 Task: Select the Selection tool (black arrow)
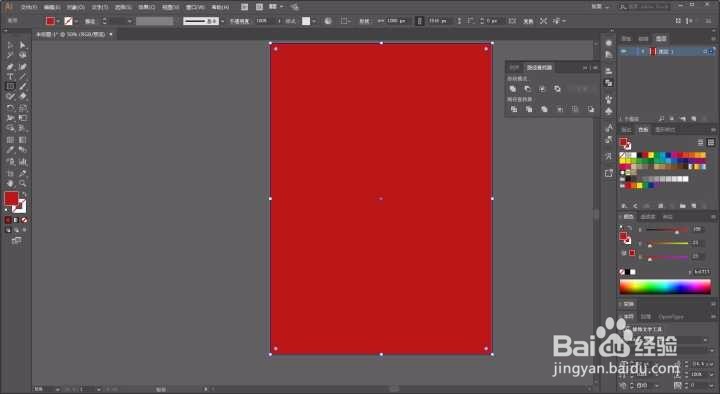(x=11, y=45)
